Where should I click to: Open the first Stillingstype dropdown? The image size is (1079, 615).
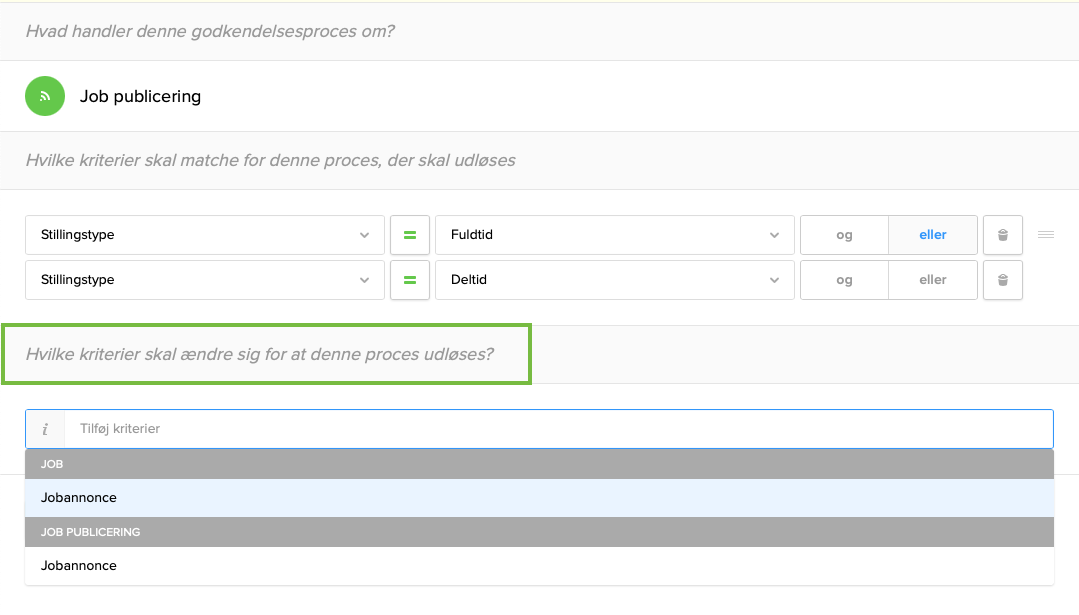(x=204, y=235)
